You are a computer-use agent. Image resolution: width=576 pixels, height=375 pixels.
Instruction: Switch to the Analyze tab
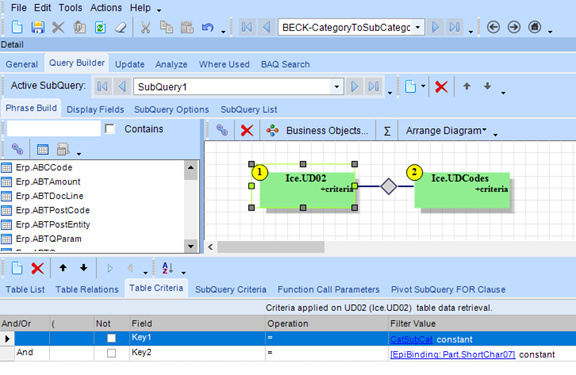[171, 64]
